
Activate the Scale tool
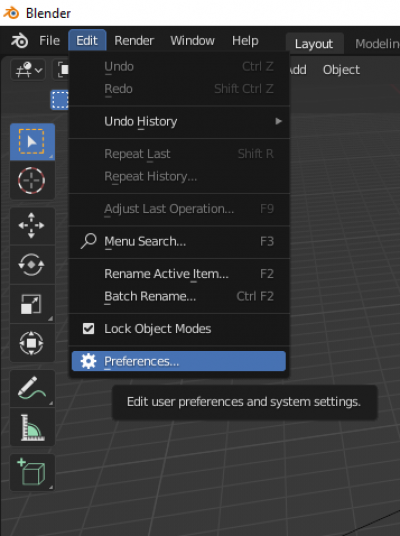[x=32, y=304]
